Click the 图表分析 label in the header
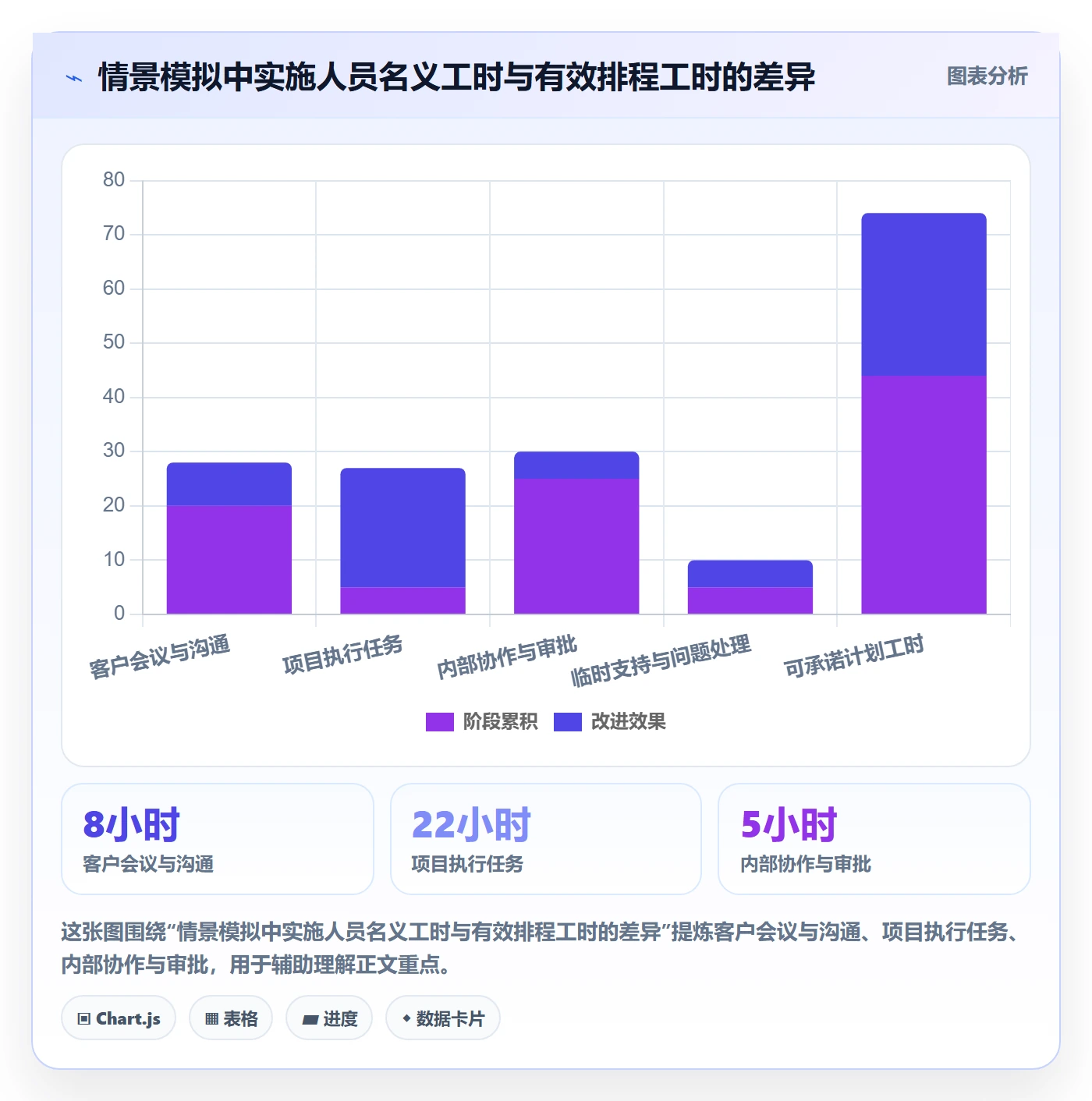Image resolution: width=1092 pixels, height=1101 pixels. (x=987, y=76)
